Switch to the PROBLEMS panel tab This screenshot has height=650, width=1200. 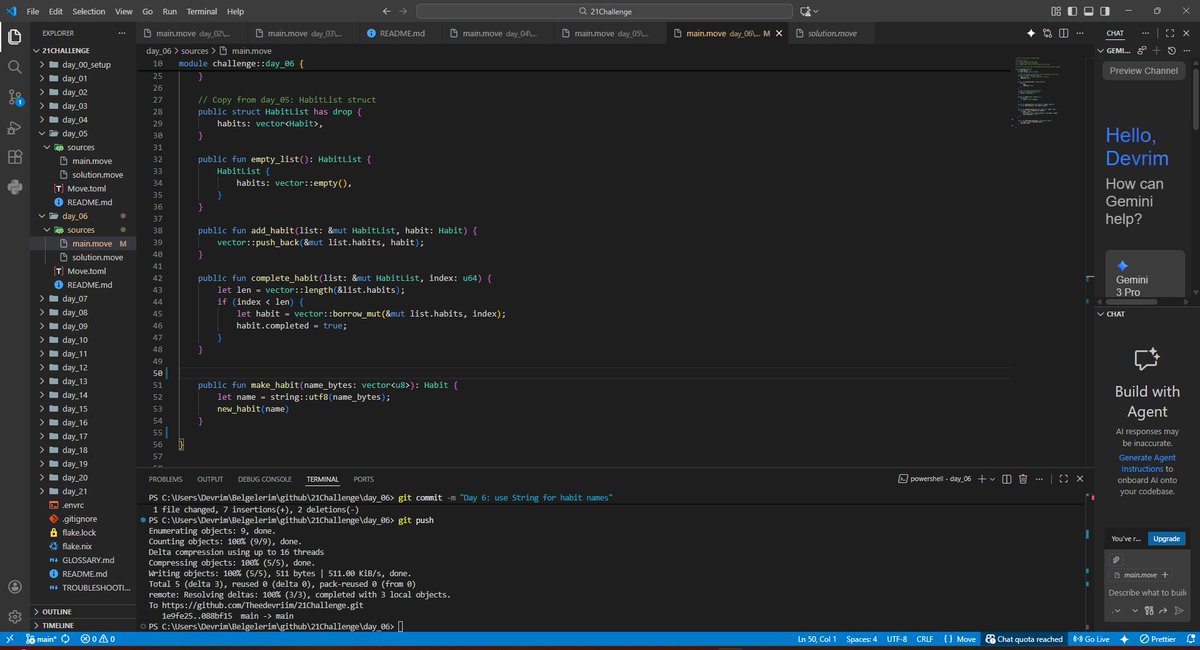pyautogui.click(x=165, y=479)
